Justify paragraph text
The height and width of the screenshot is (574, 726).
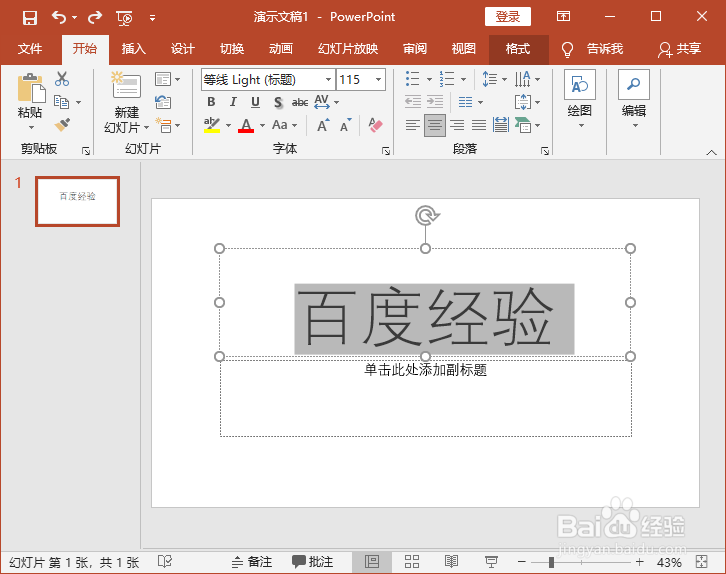[479, 125]
